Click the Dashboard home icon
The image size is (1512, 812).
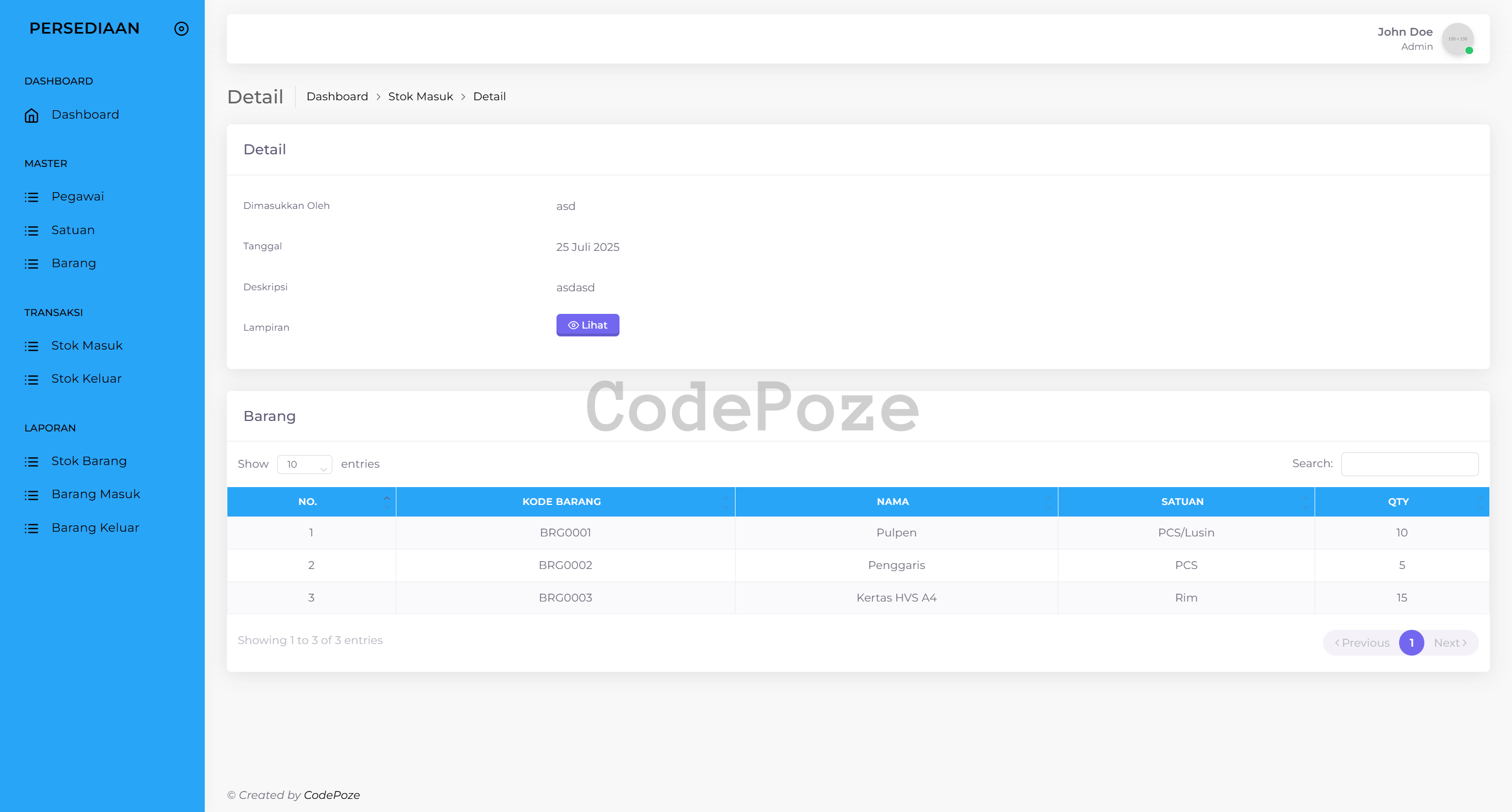(x=31, y=115)
